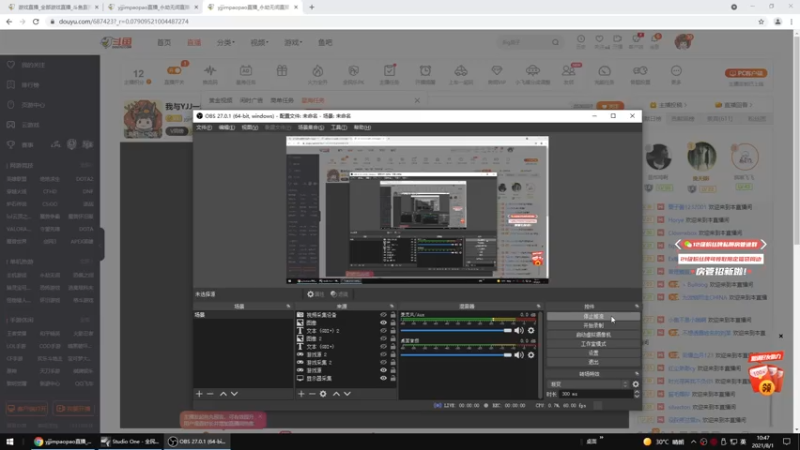The width and height of the screenshot is (800, 450).
Task: Add a new scene with the plus icon
Action: point(199,394)
